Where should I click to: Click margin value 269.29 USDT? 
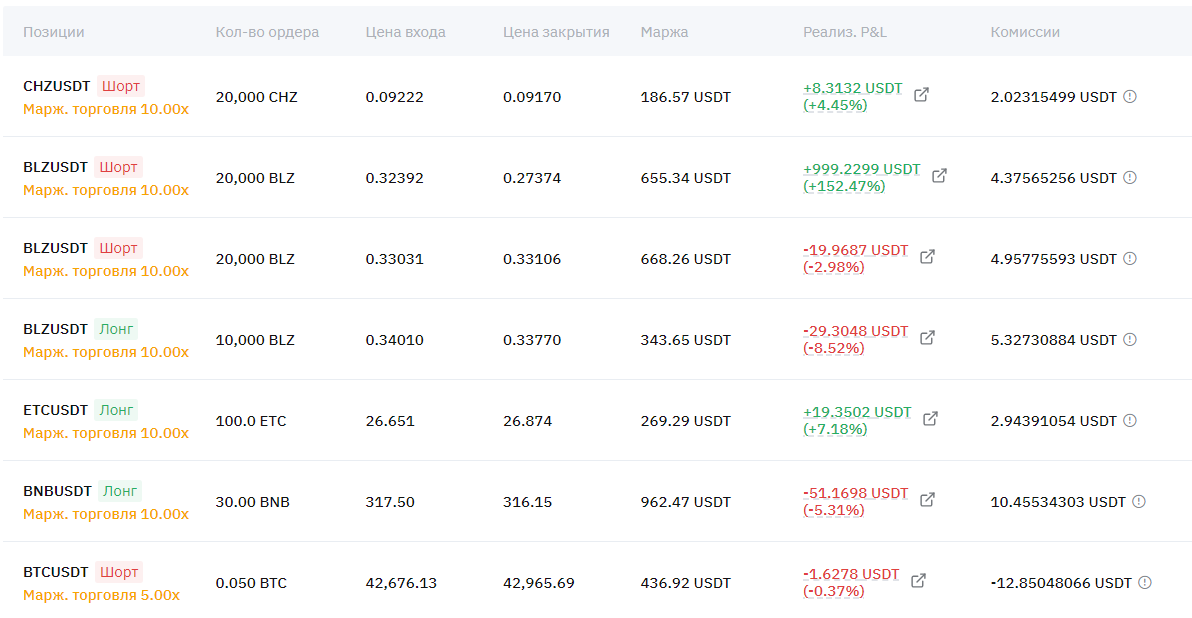[685, 421]
